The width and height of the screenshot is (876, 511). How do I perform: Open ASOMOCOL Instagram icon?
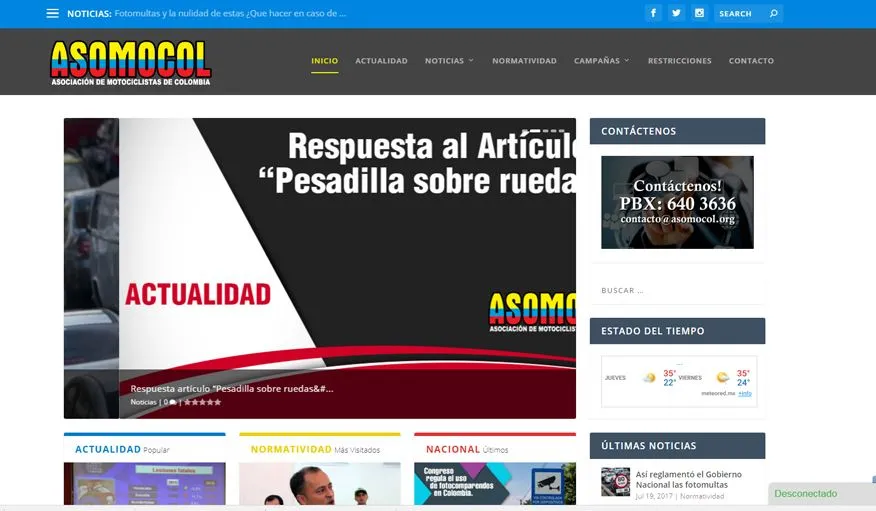click(699, 13)
